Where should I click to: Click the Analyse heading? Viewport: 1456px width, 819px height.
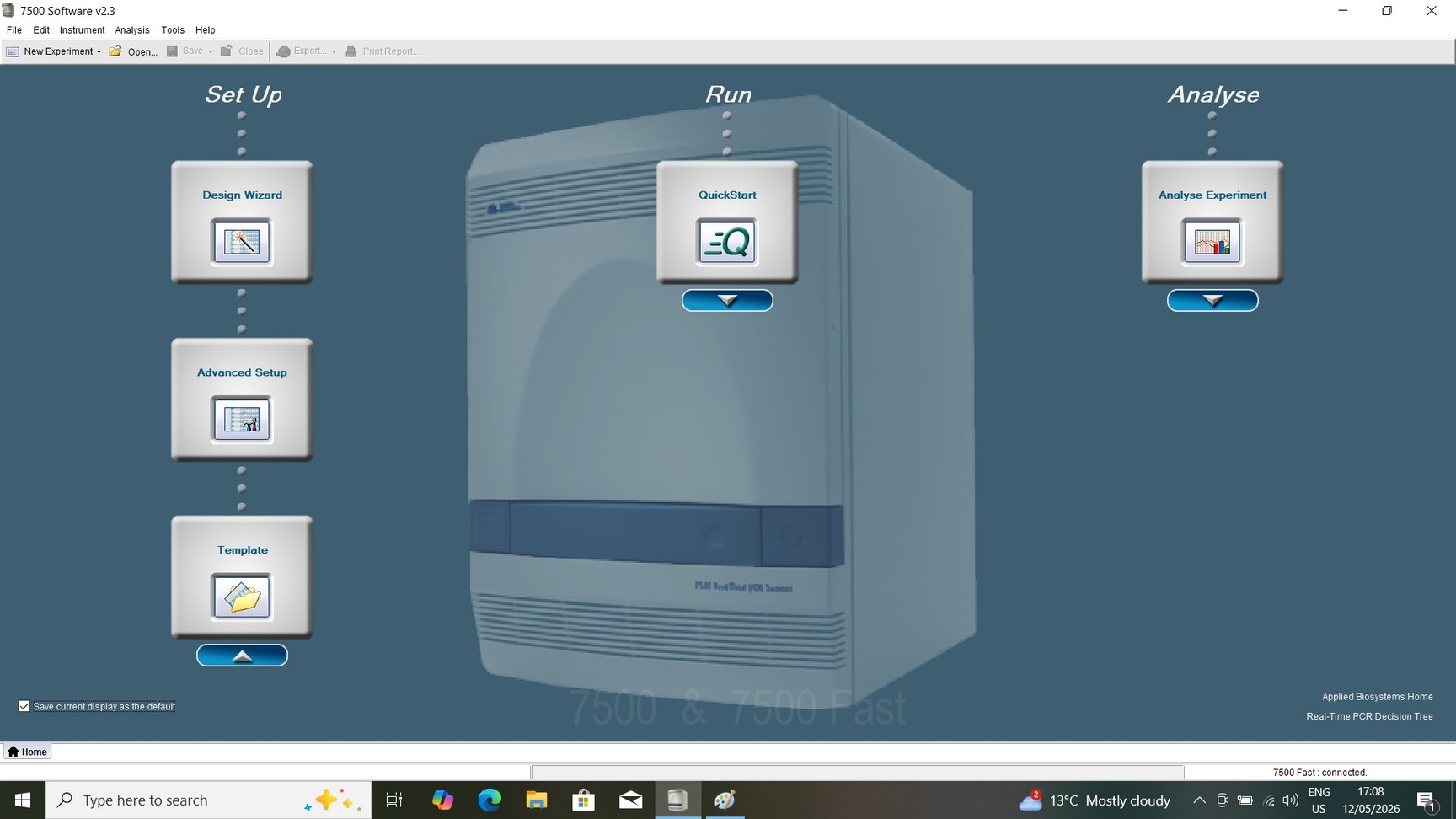1213,94
